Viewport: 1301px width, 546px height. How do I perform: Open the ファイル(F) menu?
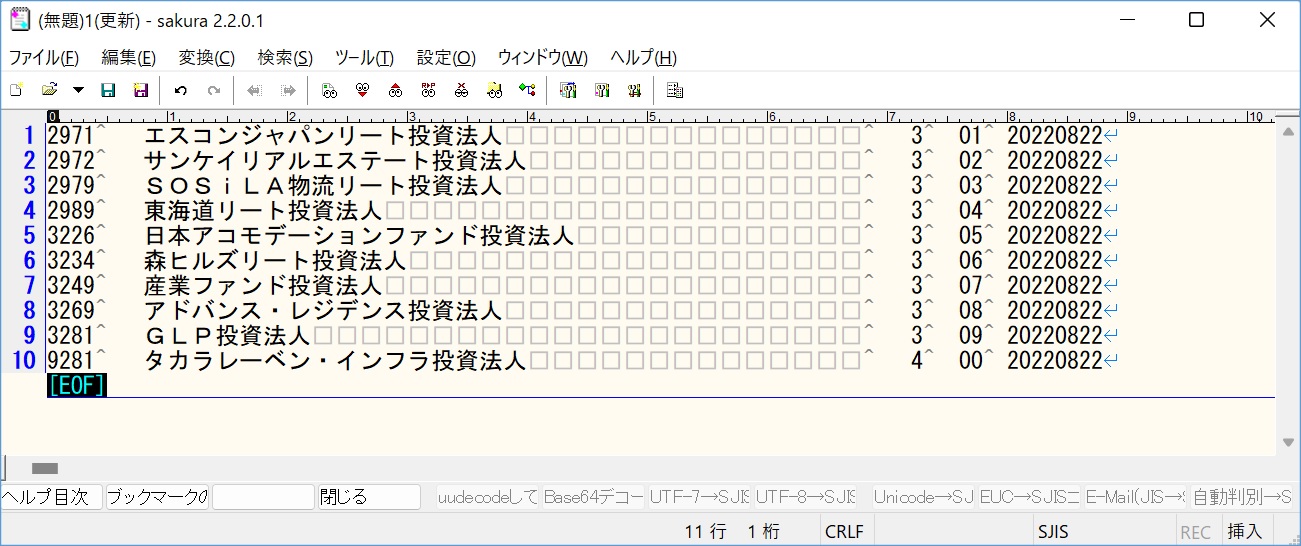pos(43,57)
